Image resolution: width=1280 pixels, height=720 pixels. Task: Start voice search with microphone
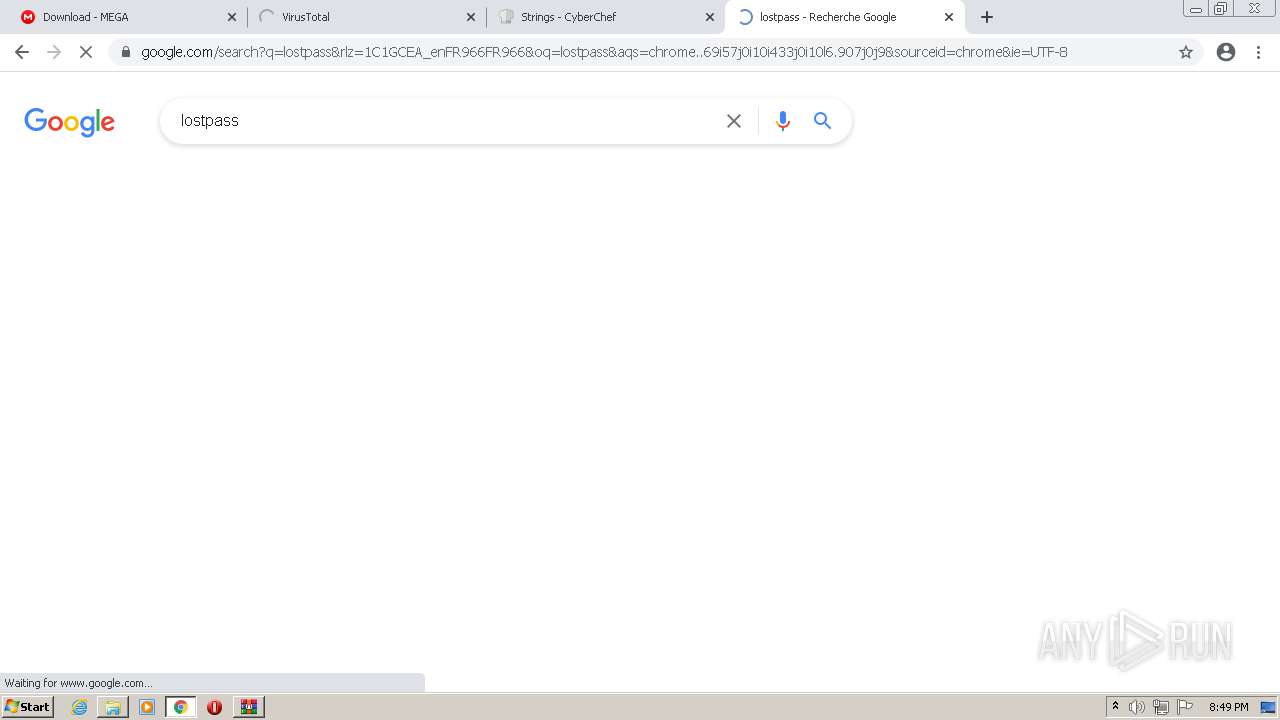point(783,121)
